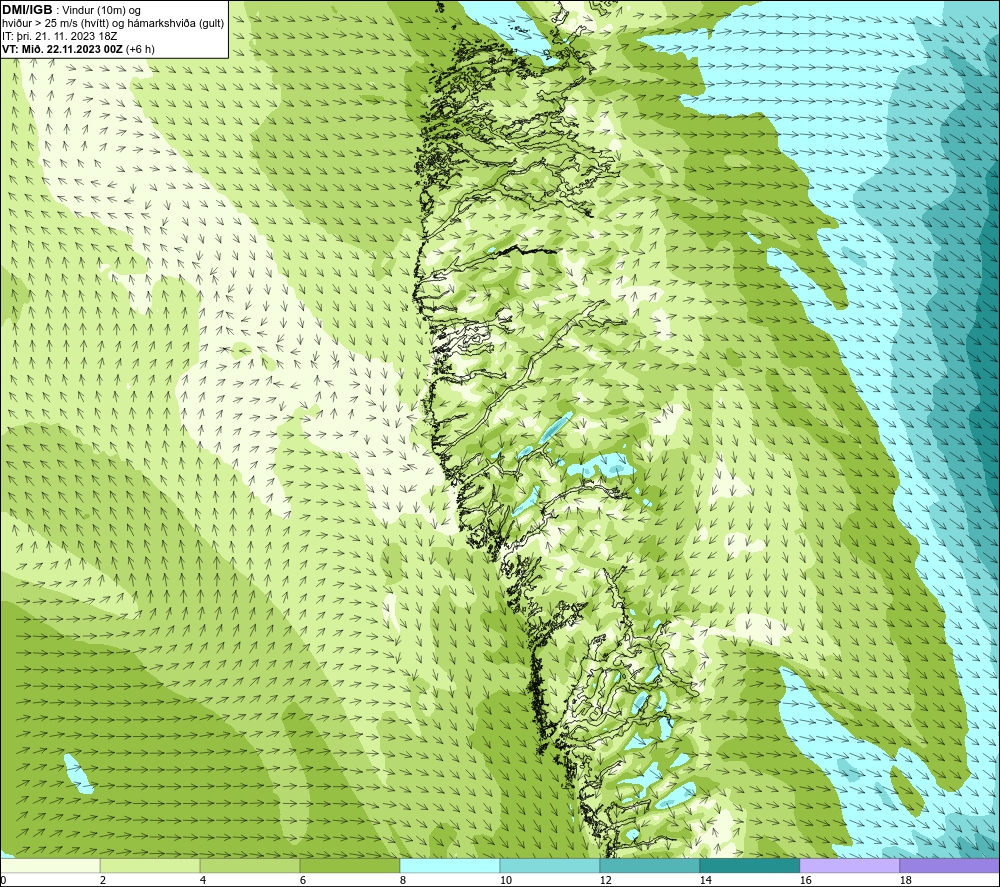
Task: Click the scale label '10'
Action: pyautogui.click(x=506, y=880)
